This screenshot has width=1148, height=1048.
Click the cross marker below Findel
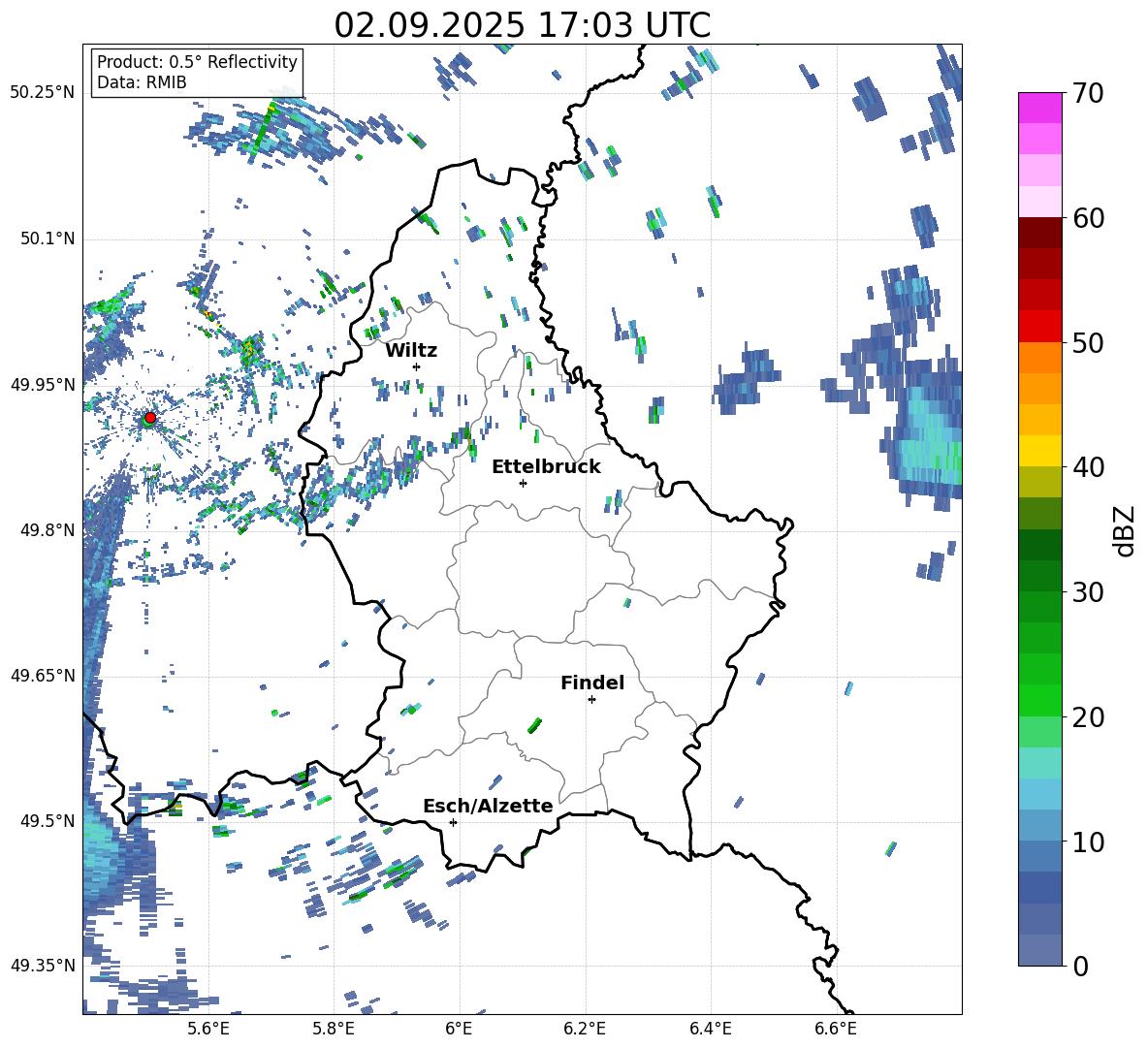tap(591, 700)
